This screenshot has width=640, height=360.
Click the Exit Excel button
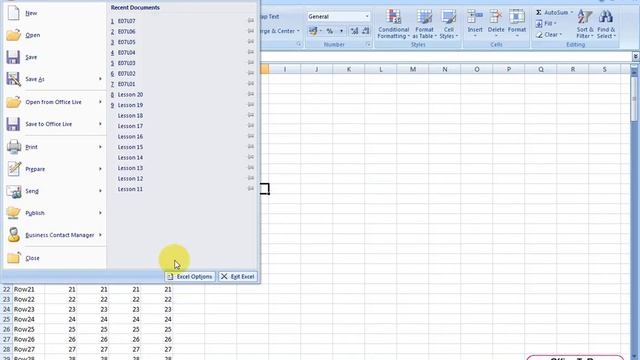point(238,276)
